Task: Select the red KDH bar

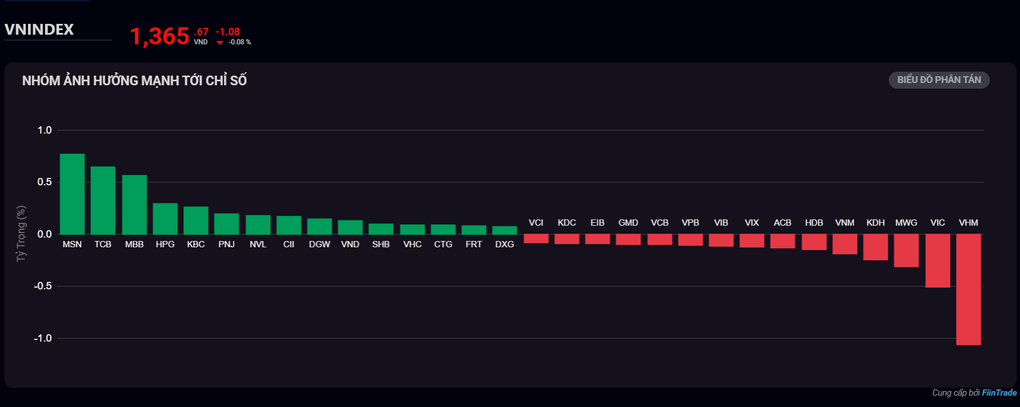Action: 876,247
